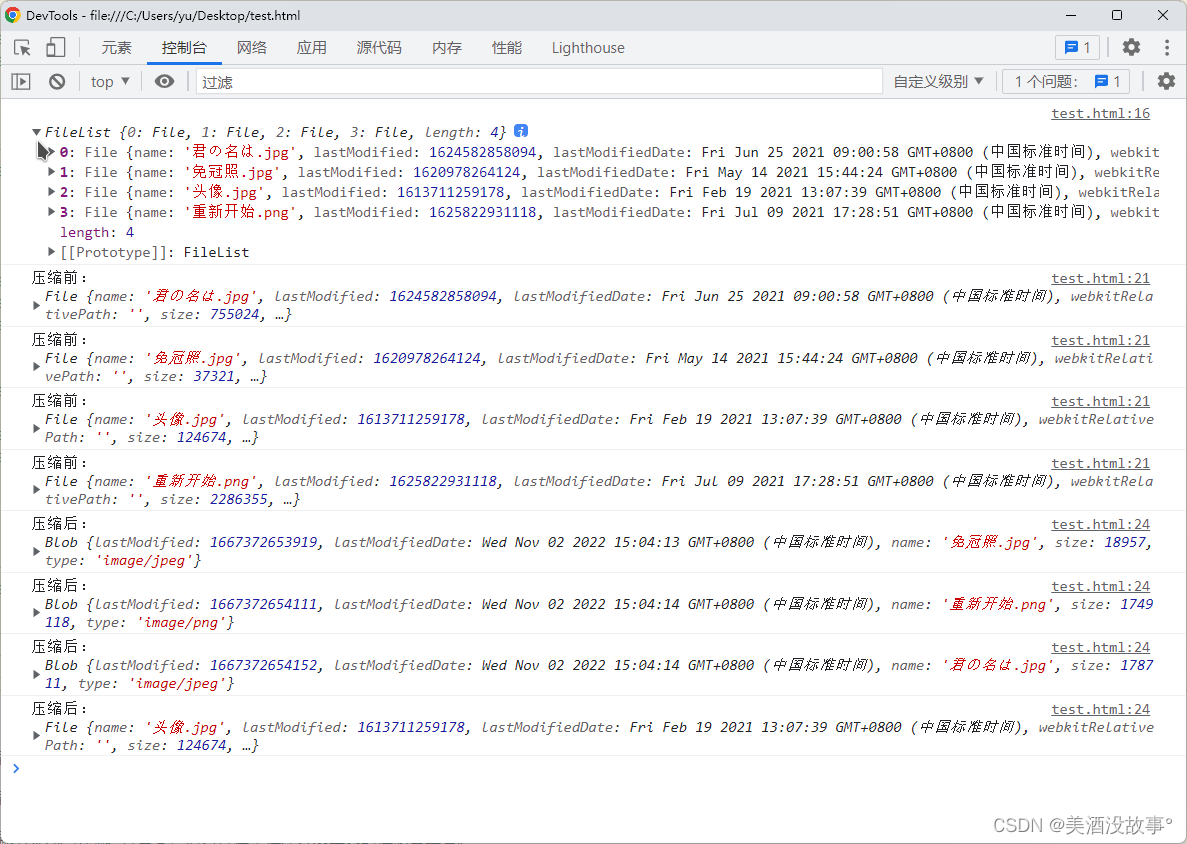Minimize the DevTools window

(1071, 15)
